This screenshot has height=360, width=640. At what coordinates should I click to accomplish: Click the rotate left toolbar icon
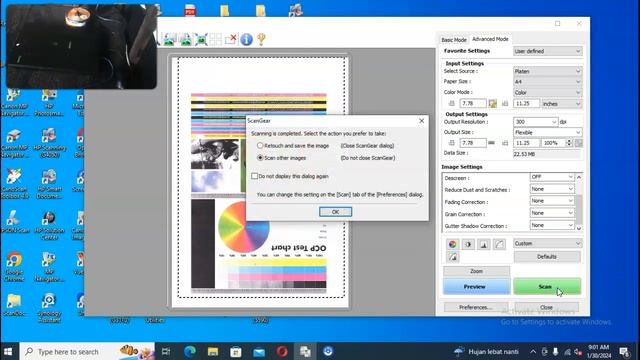[x=170, y=40]
